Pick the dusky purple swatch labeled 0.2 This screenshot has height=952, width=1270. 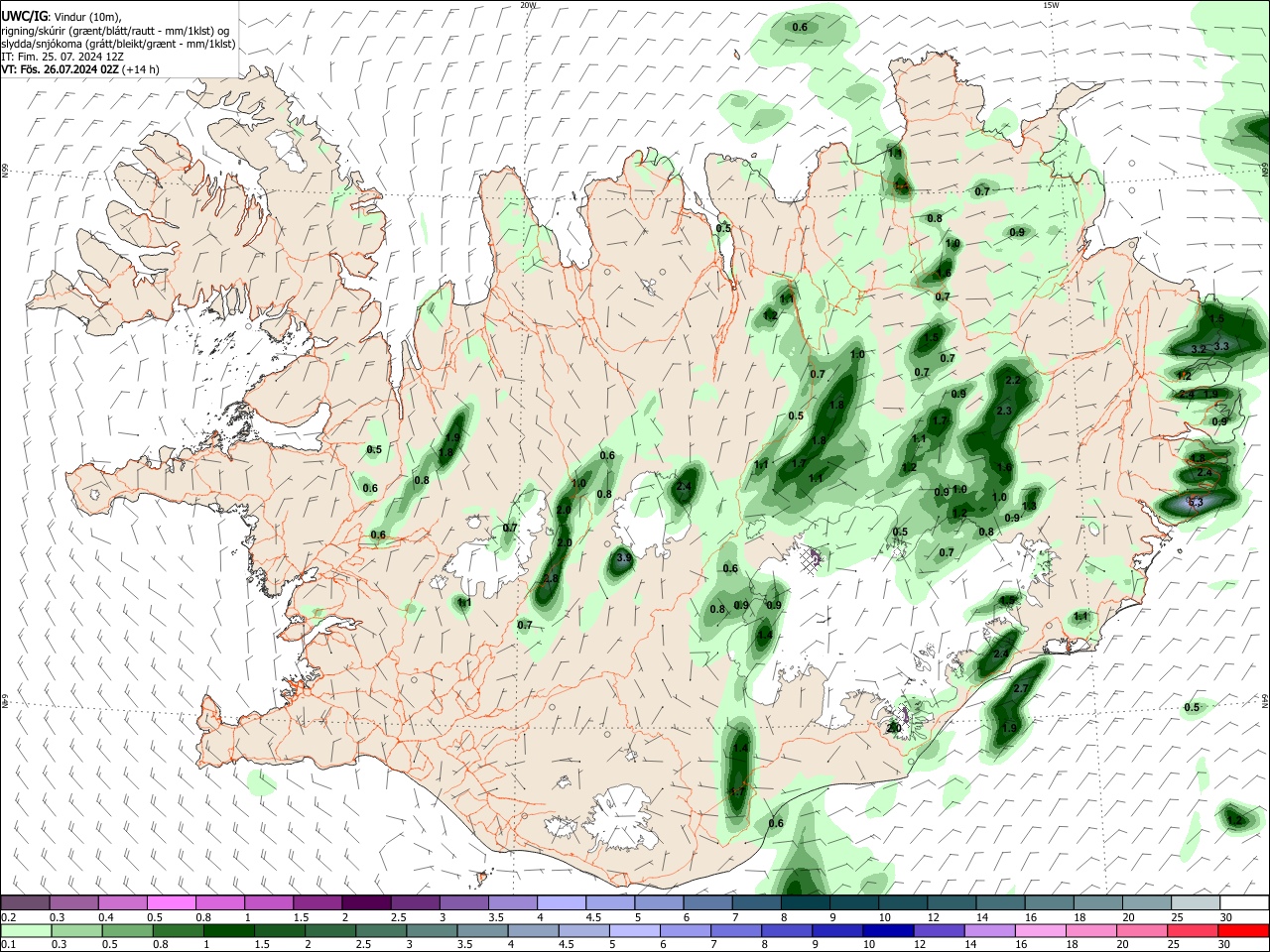26,902
